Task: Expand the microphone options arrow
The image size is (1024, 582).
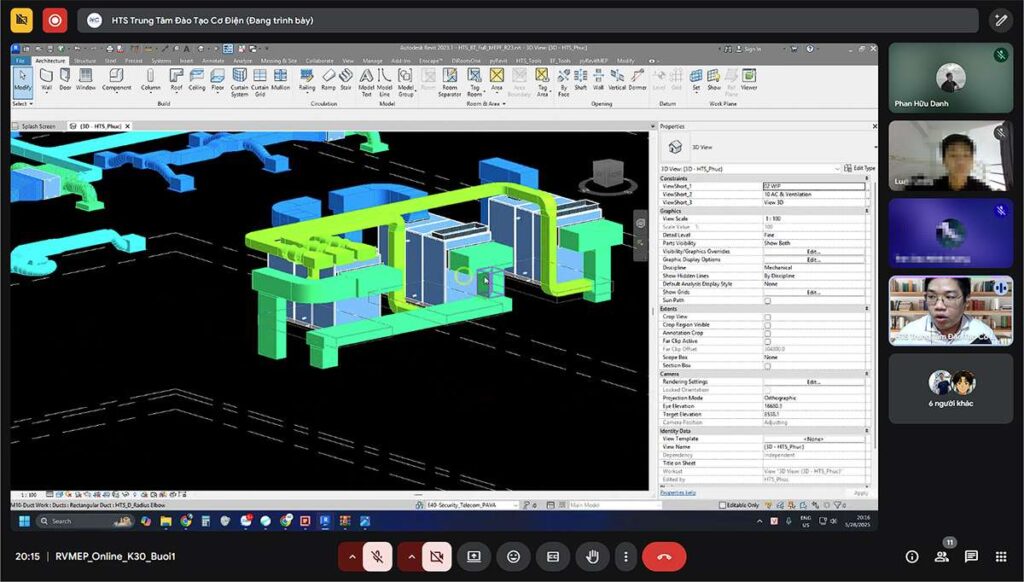Action: click(352, 557)
